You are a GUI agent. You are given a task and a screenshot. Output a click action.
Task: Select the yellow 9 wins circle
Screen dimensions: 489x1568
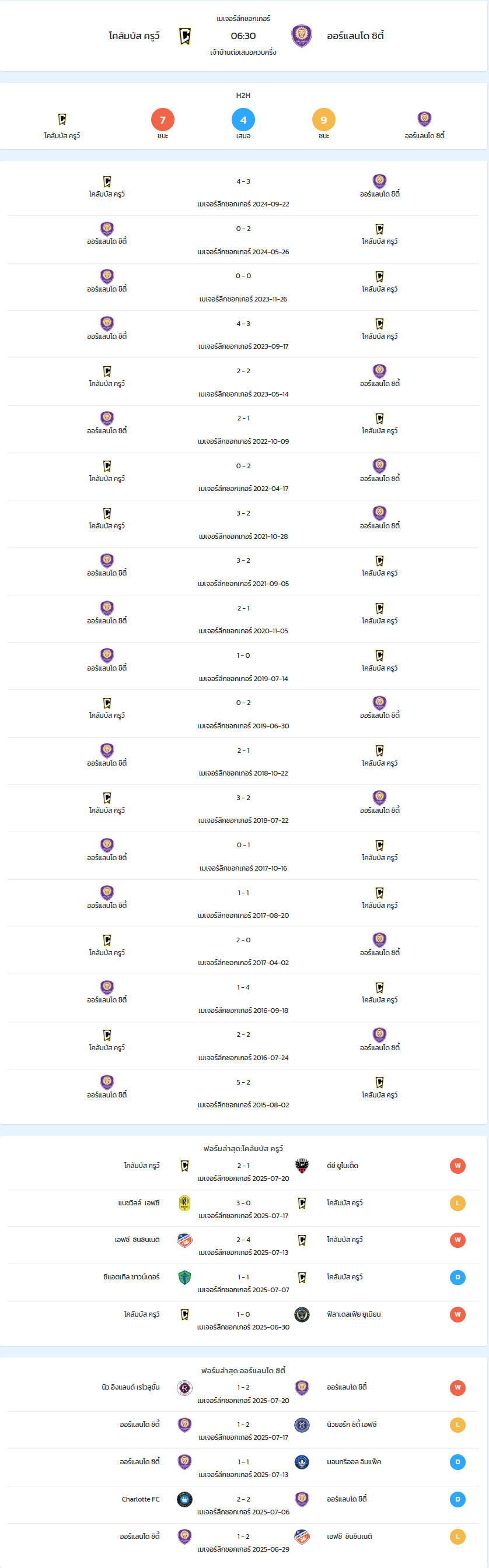(323, 120)
